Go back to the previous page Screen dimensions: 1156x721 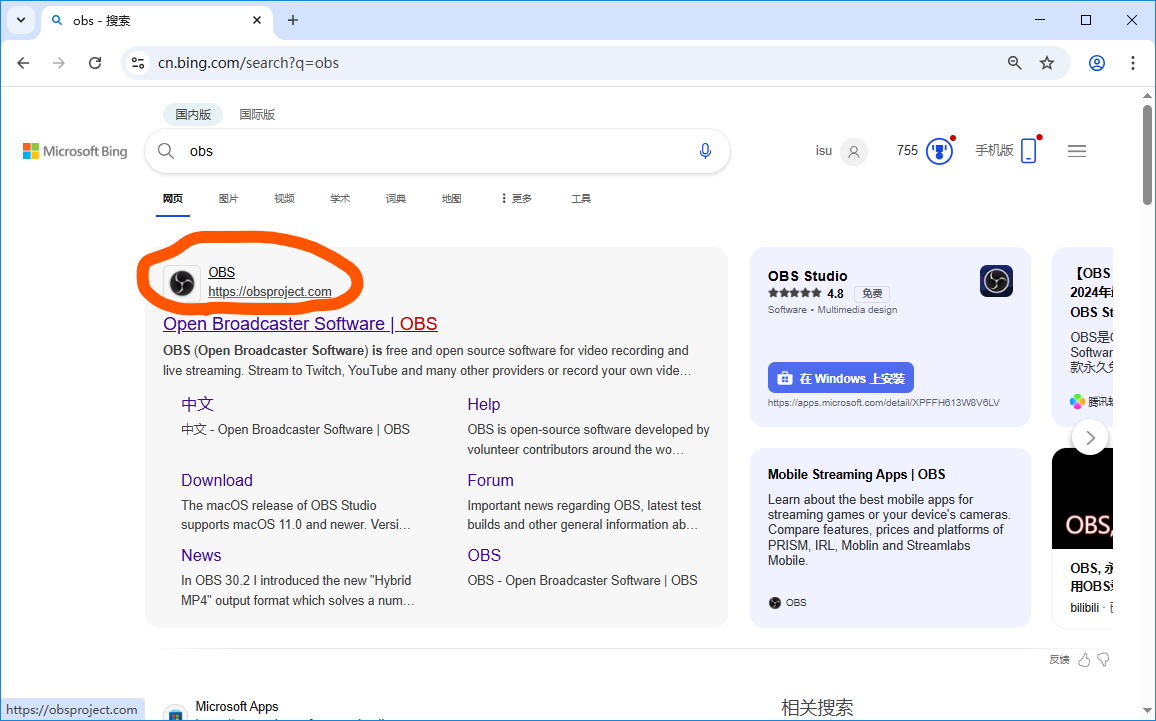24,63
